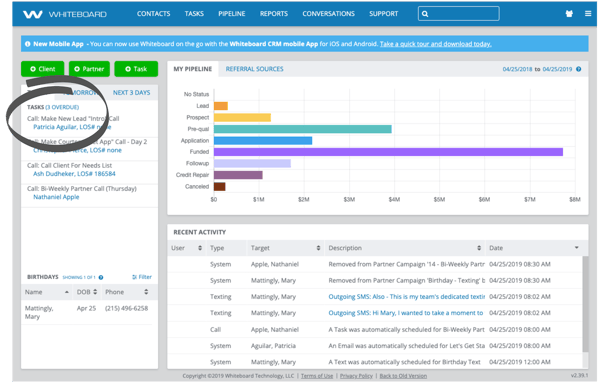Click the help icon beside Birthdays showing count
The image size is (600, 383).
click(x=101, y=277)
